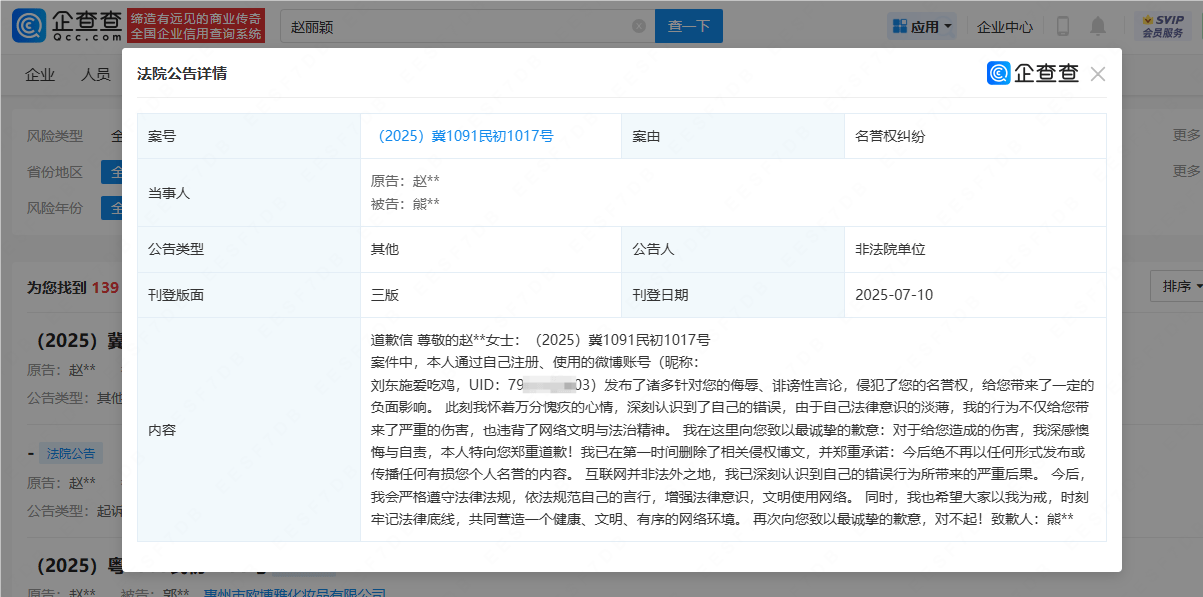
Task: Expand 更多 in the 省份地区 row
Action: (x=1187, y=171)
